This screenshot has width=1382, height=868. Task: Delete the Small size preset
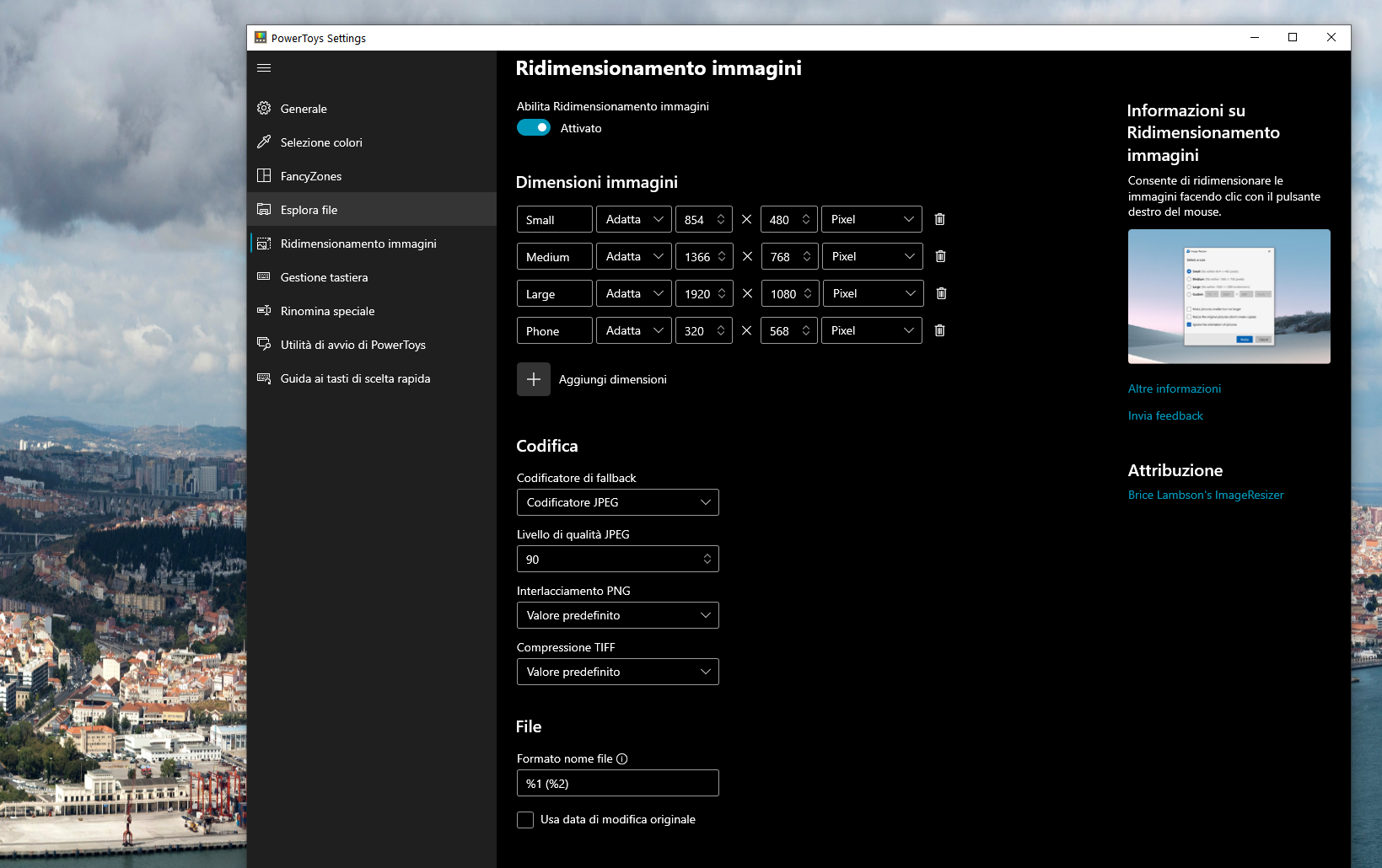939,219
